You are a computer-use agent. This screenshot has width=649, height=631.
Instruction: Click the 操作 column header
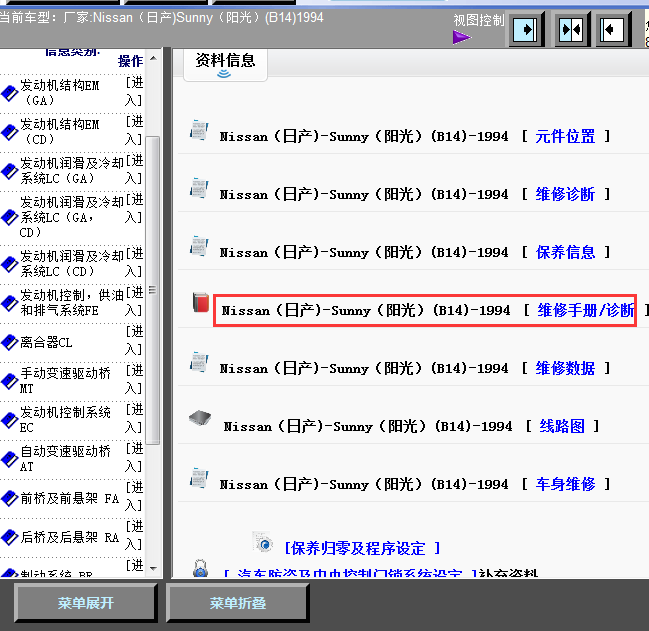pyautogui.click(x=130, y=61)
